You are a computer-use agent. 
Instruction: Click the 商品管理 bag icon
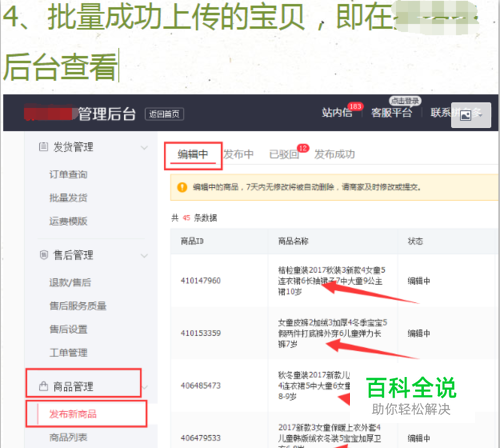click(x=43, y=386)
